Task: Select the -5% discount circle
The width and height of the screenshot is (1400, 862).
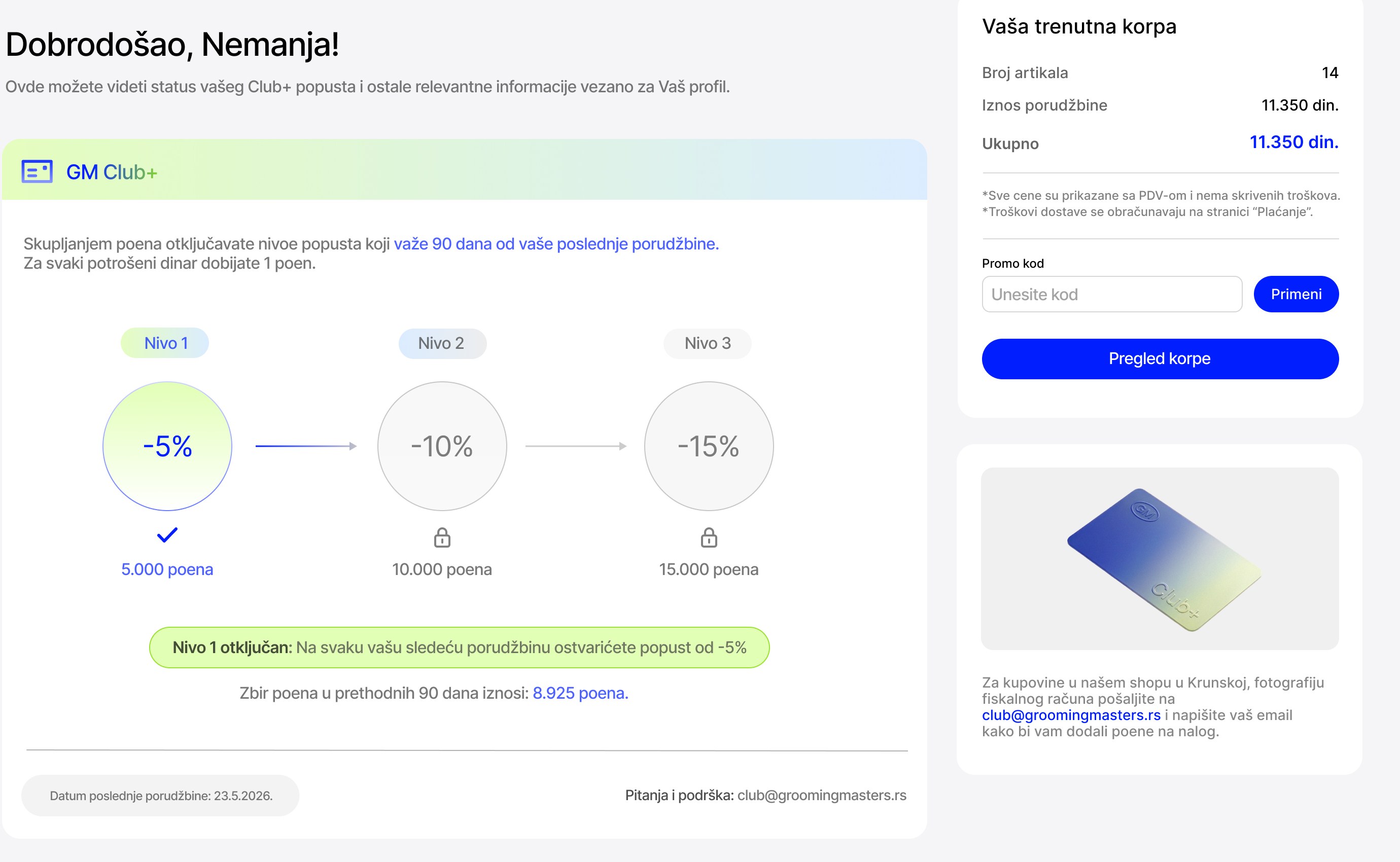Action: click(x=167, y=446)
